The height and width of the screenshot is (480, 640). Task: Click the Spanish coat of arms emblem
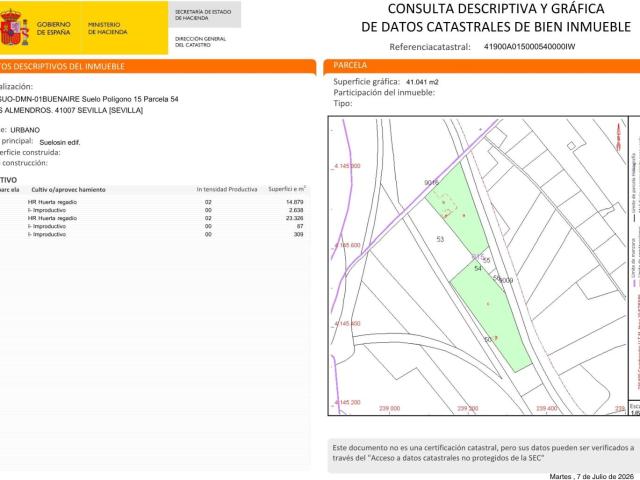click(x=15, y=27)
